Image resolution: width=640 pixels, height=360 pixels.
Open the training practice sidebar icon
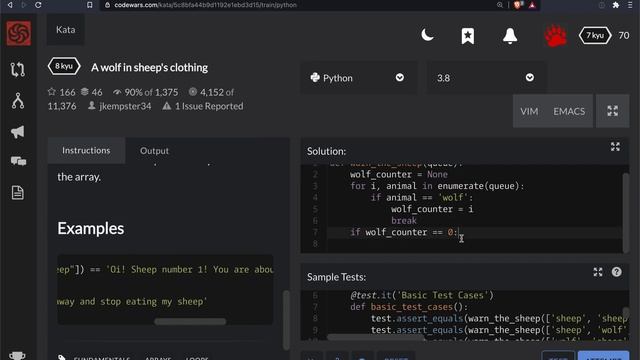coord(18,69)
